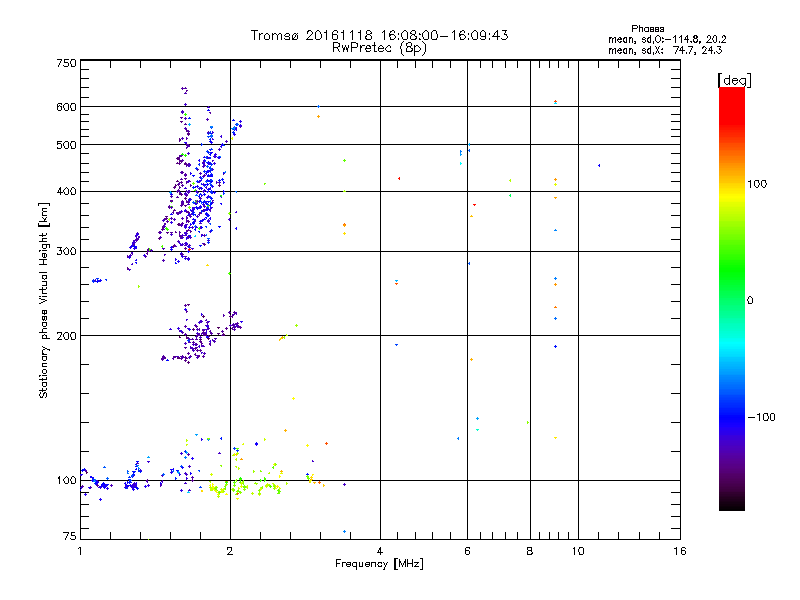Click the y-axis tick label '200'
The width and height of the screenshot is (800, 600).
67,336
